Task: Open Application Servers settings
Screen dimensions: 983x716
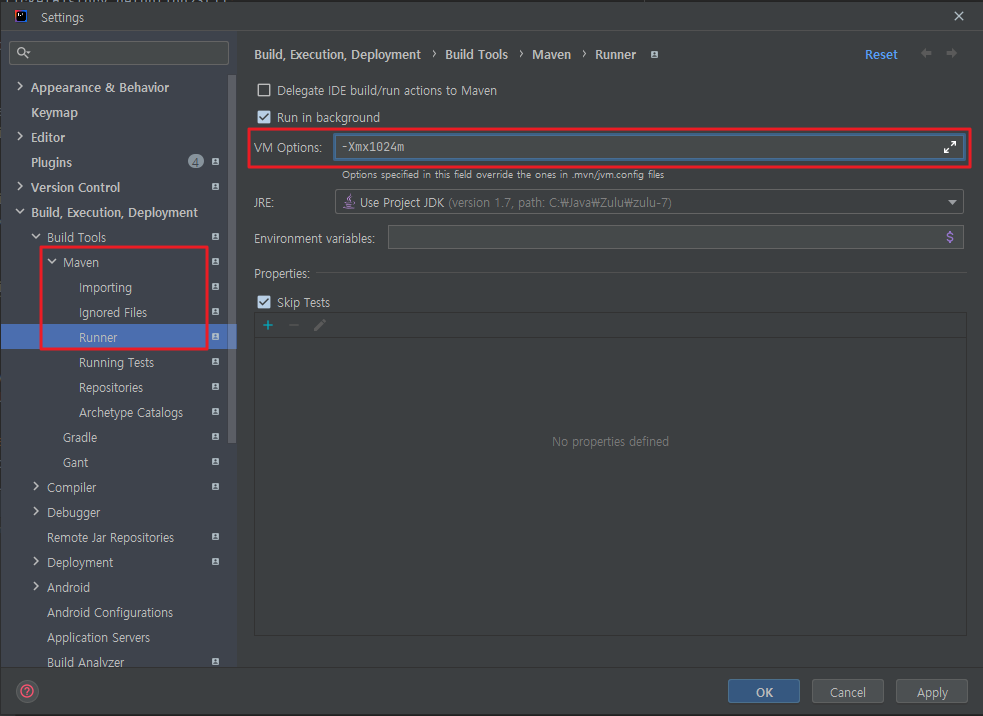Action: coord(98,638)
